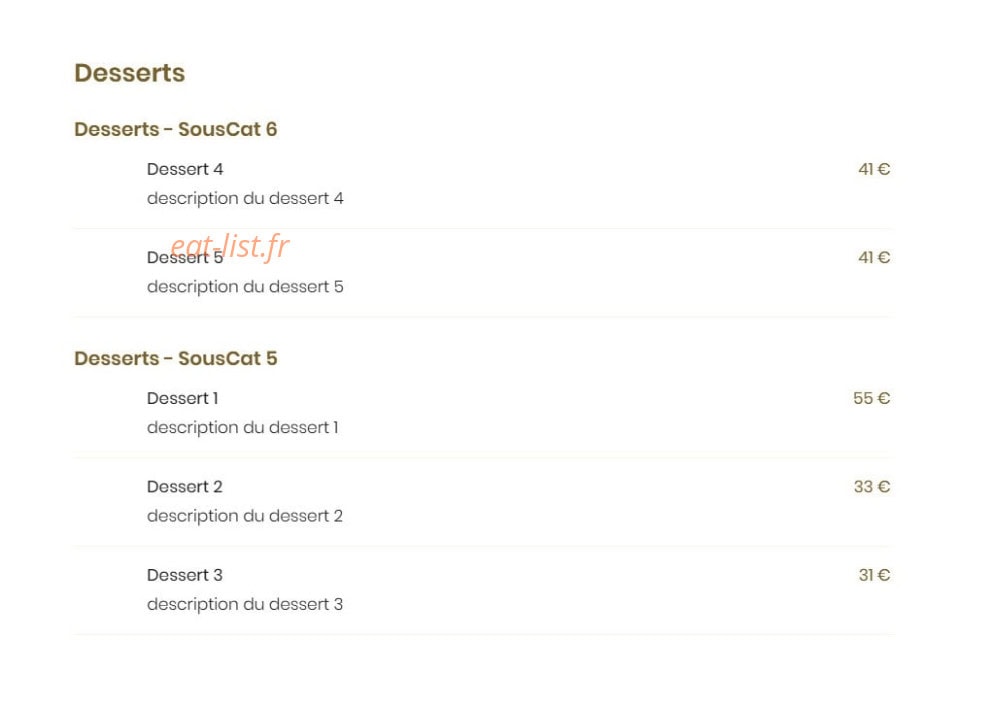Select text description du dessert 2
Image resolution: width=989 pixels, height=705 pixels.
click(x=245, y=516)
